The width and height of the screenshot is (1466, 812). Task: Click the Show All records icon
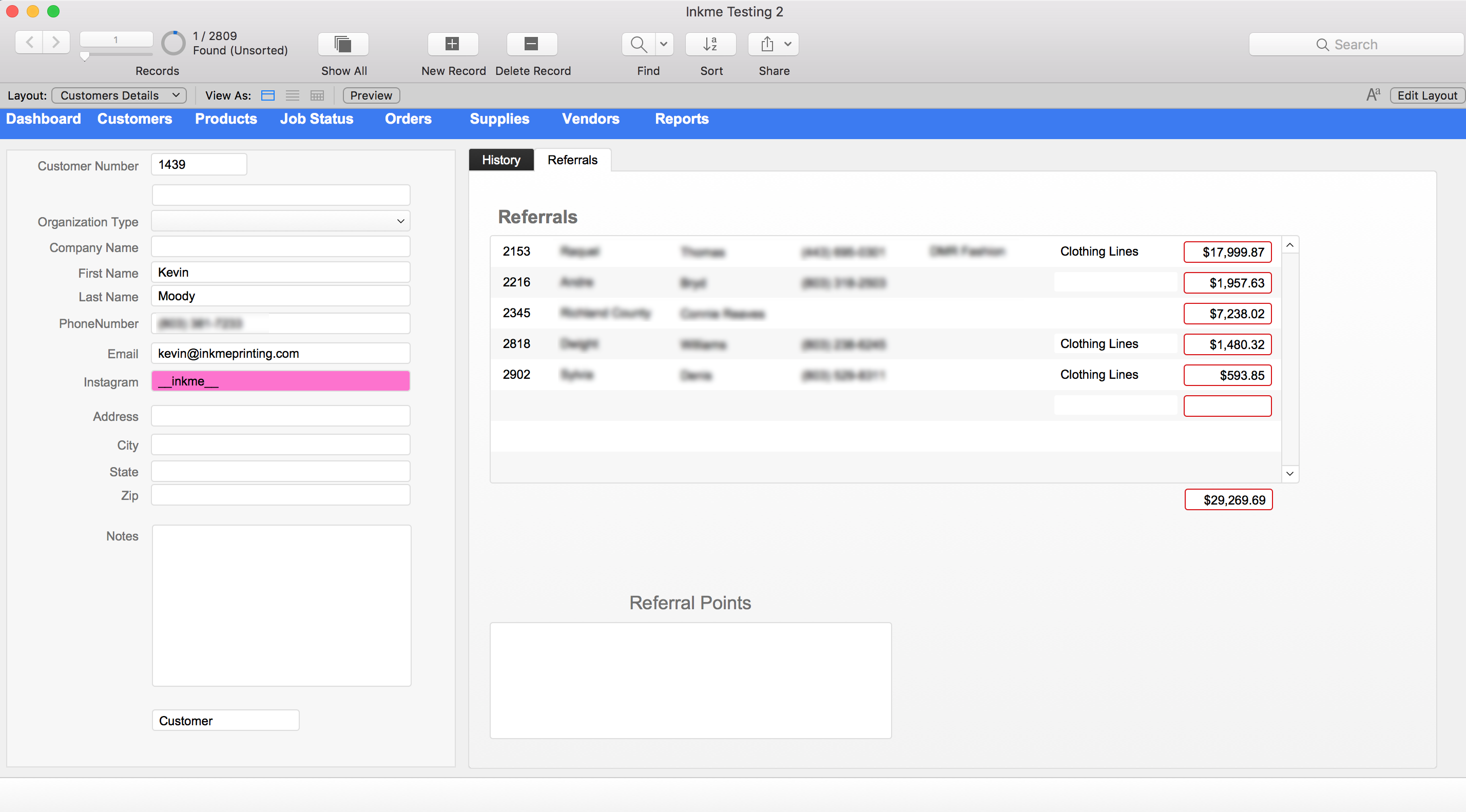coord(343,44)
